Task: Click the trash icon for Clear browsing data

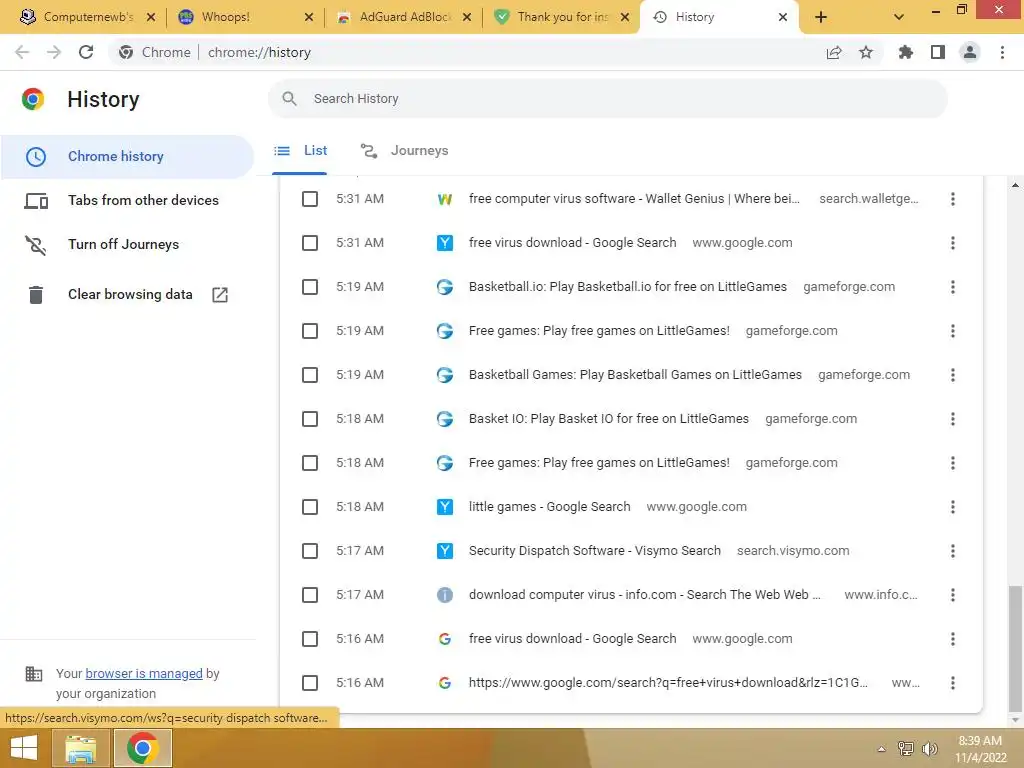Action: click(36, 295)
